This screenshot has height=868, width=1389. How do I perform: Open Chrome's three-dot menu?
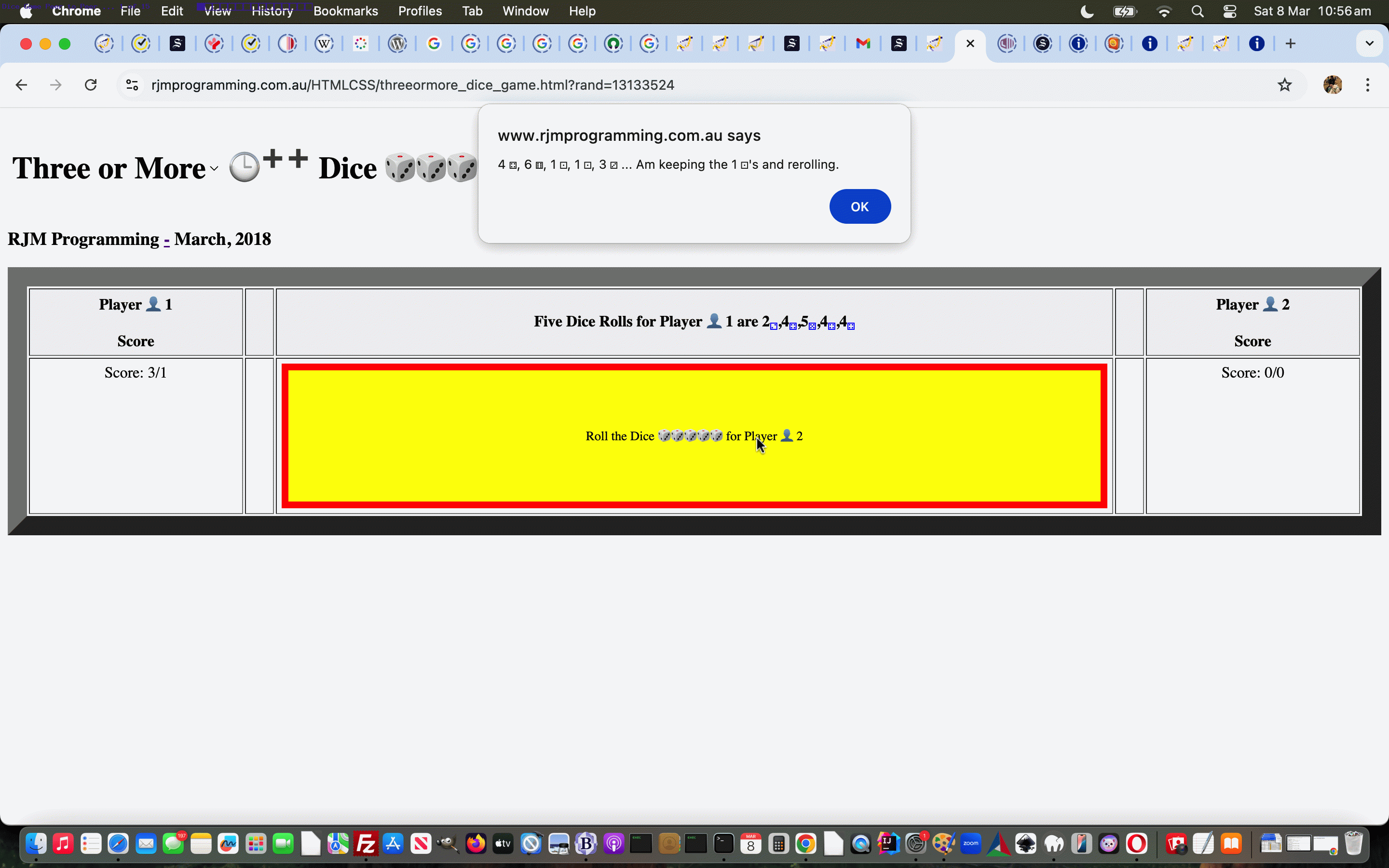click(x=1368, y=85)
